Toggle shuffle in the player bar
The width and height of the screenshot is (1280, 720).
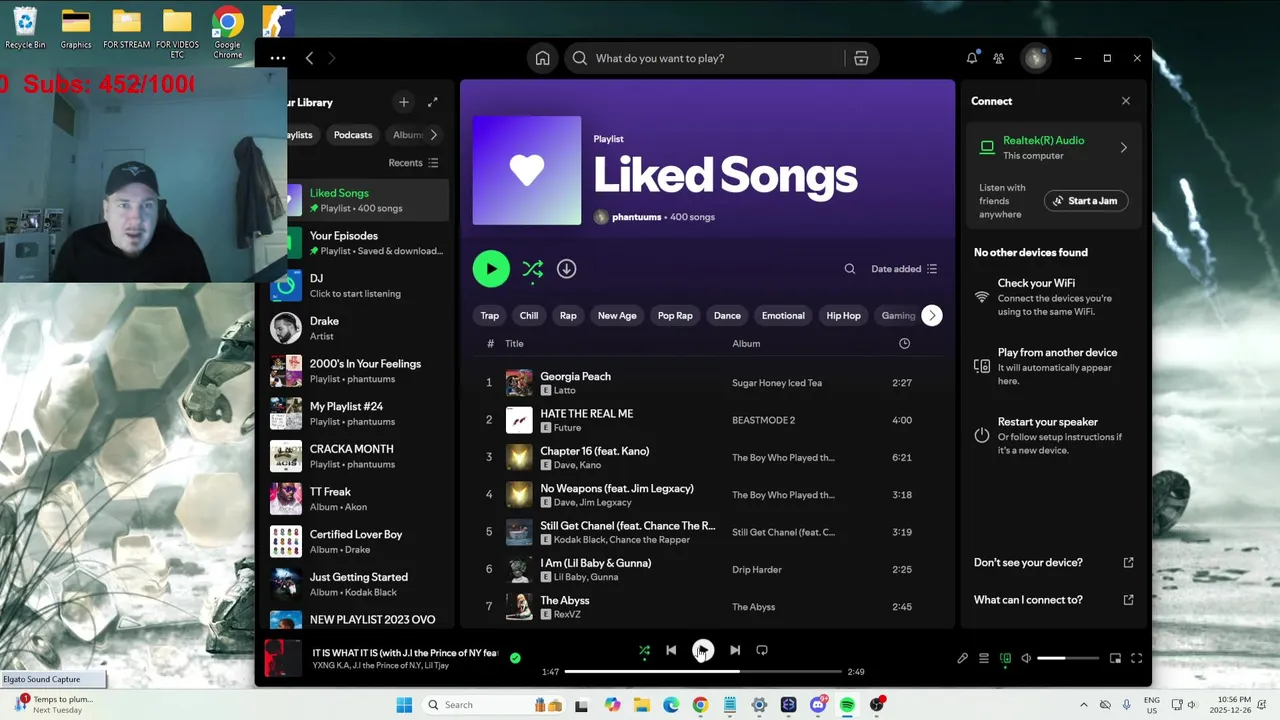point(644,650)
